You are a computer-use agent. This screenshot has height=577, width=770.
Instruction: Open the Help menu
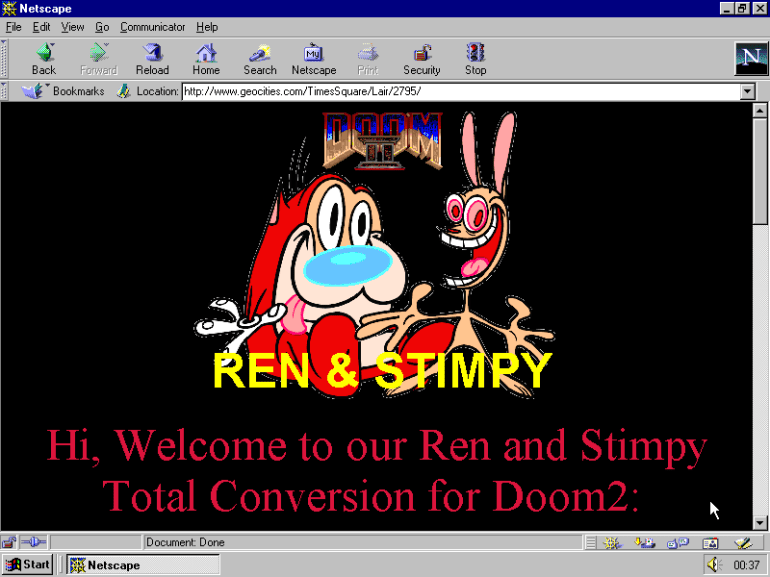click(x=207, y=27)
